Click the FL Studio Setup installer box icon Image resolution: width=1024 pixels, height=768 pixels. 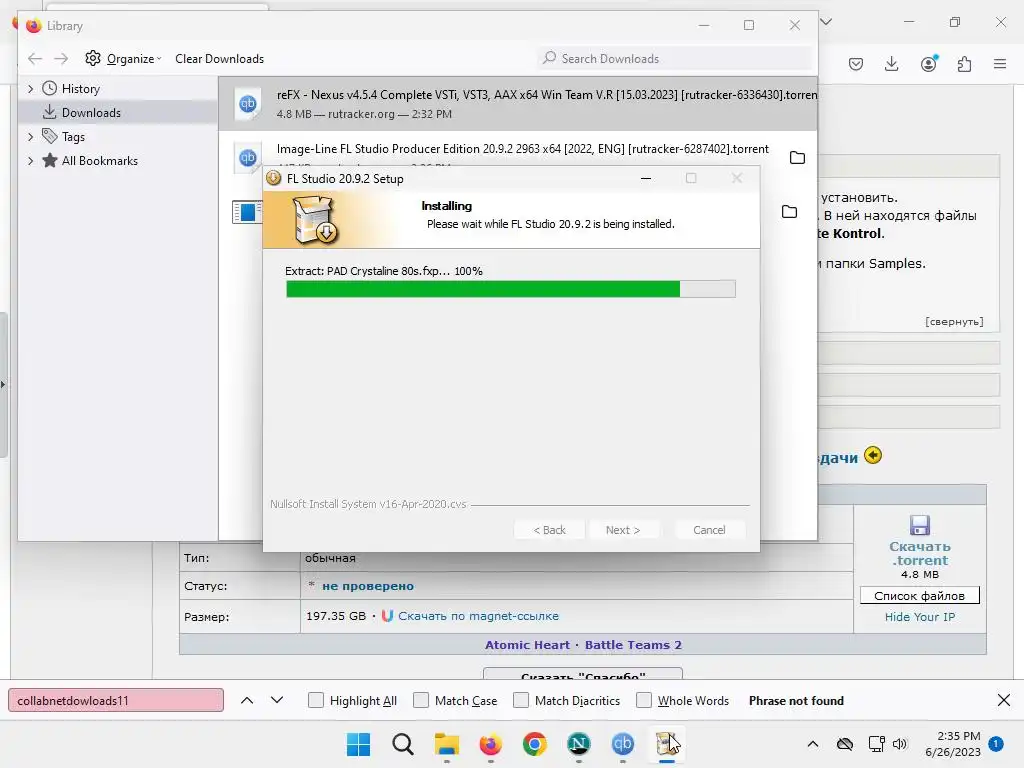coord(315,220)
